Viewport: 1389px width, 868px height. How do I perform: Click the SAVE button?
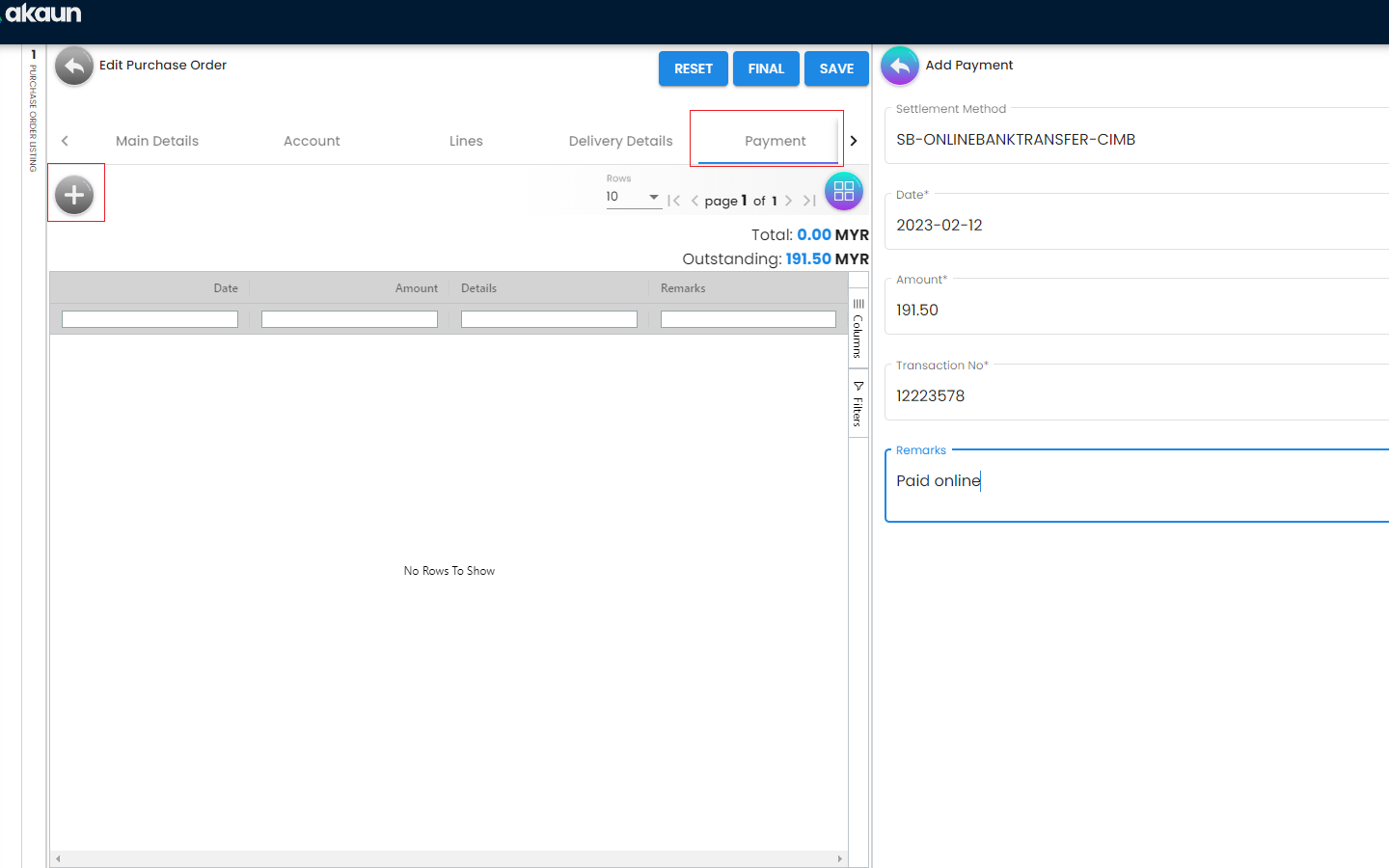[x=836, y=68]
